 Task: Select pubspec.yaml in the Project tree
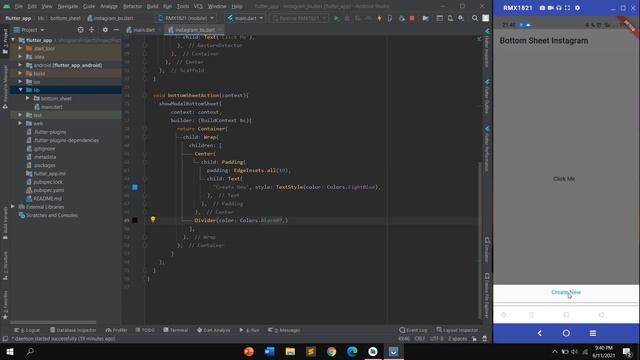click(44, 190)
